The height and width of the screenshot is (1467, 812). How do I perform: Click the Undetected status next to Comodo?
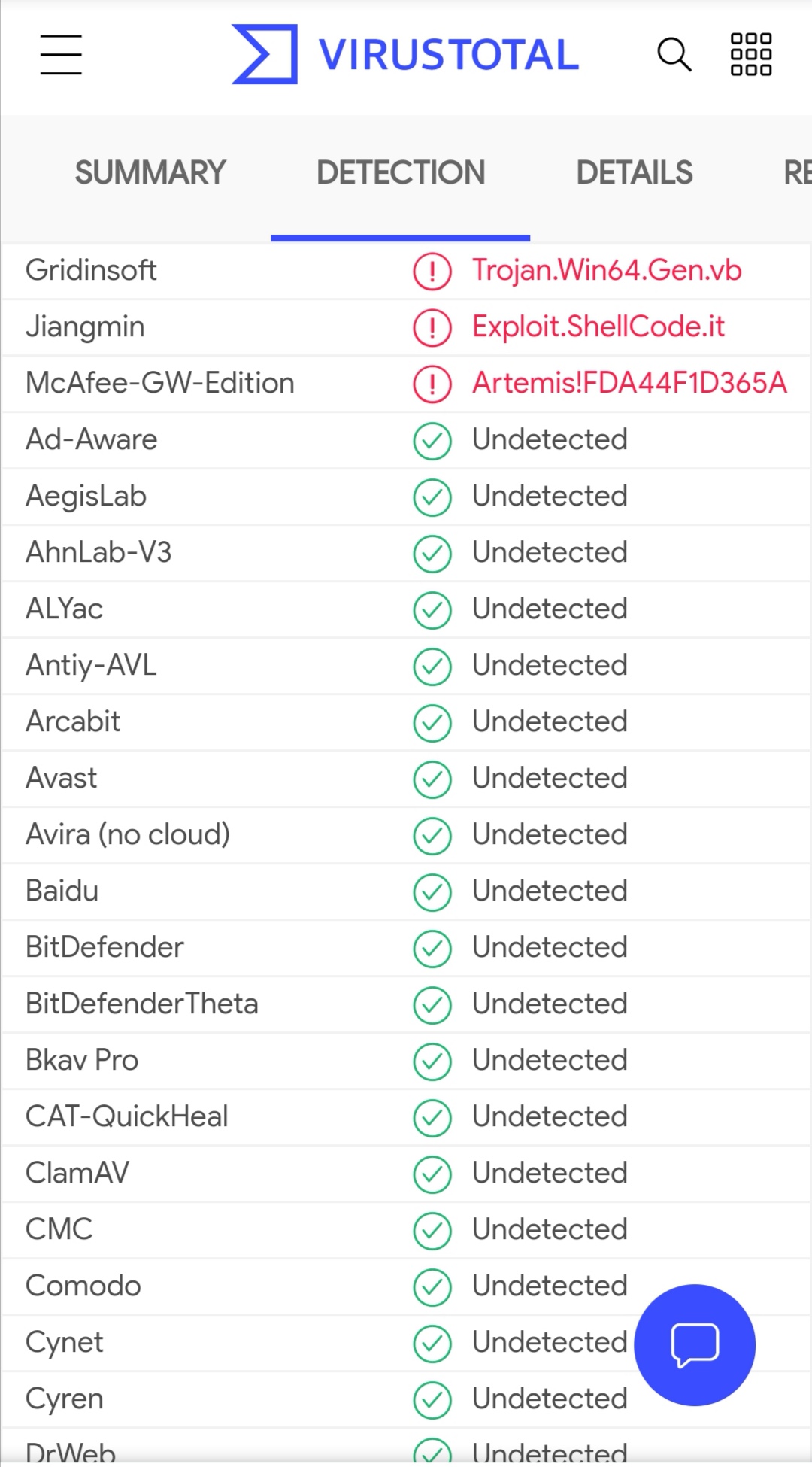point(549,1286)
